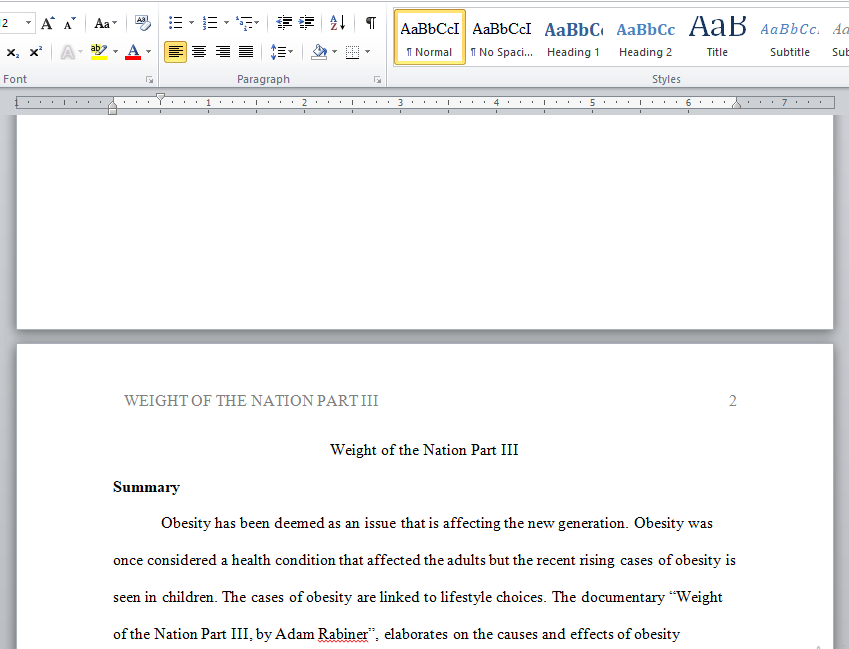Apply Text Effects to selection
Viewport: 849px width, 649px height.
[68, 52]
